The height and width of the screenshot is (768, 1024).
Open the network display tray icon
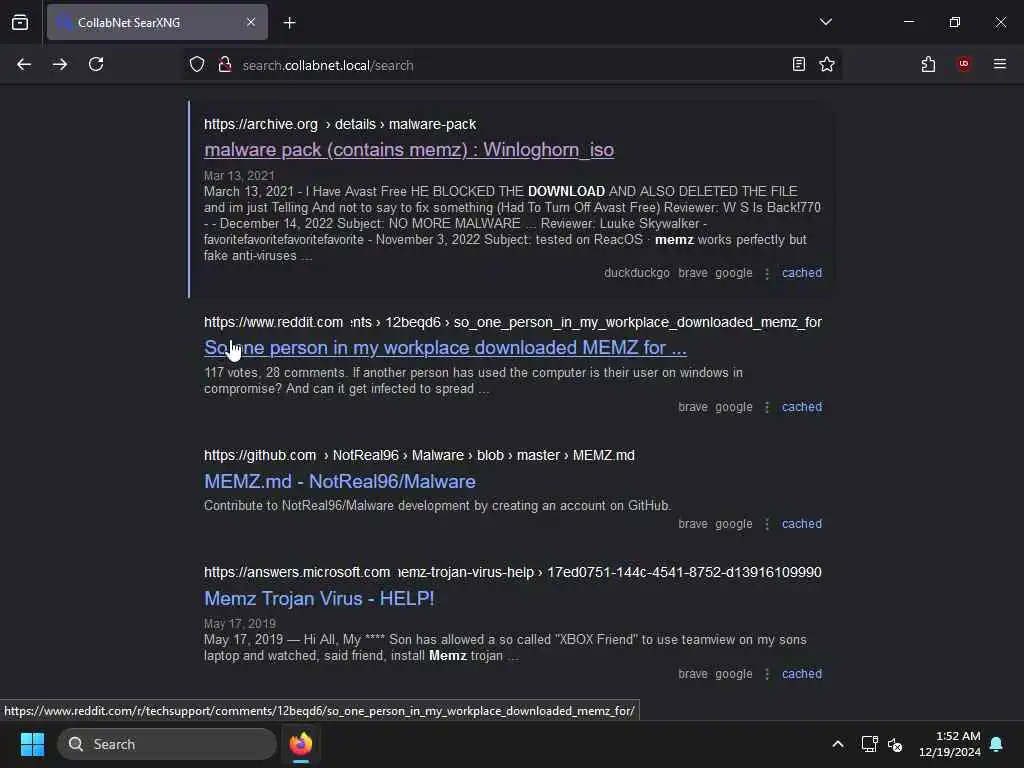point(869,744)
